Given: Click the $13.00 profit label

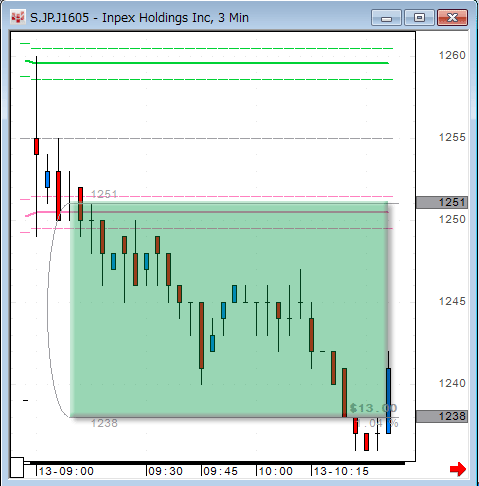Looking at the screenshot, I should coord(373,408).
